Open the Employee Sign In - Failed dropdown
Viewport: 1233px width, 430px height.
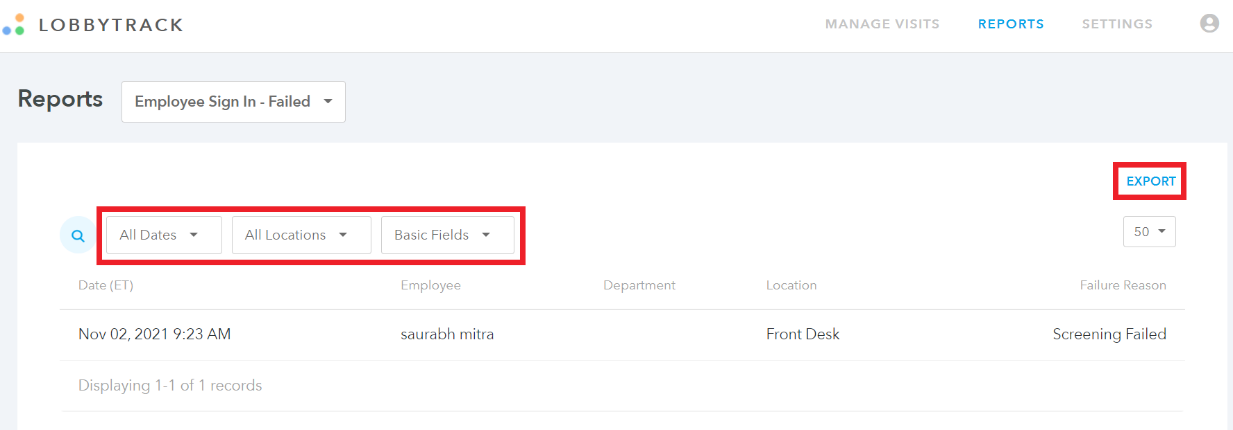233,102
